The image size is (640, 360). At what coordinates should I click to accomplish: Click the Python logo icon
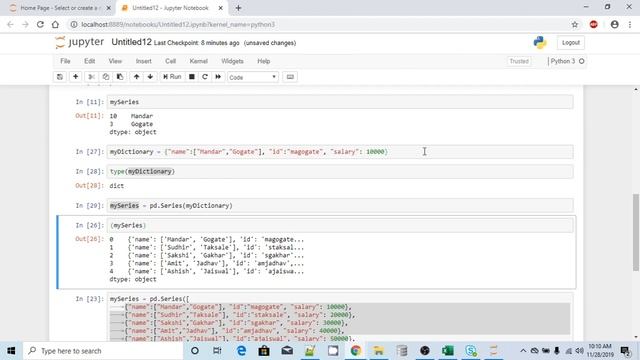(x=540, y=42)
